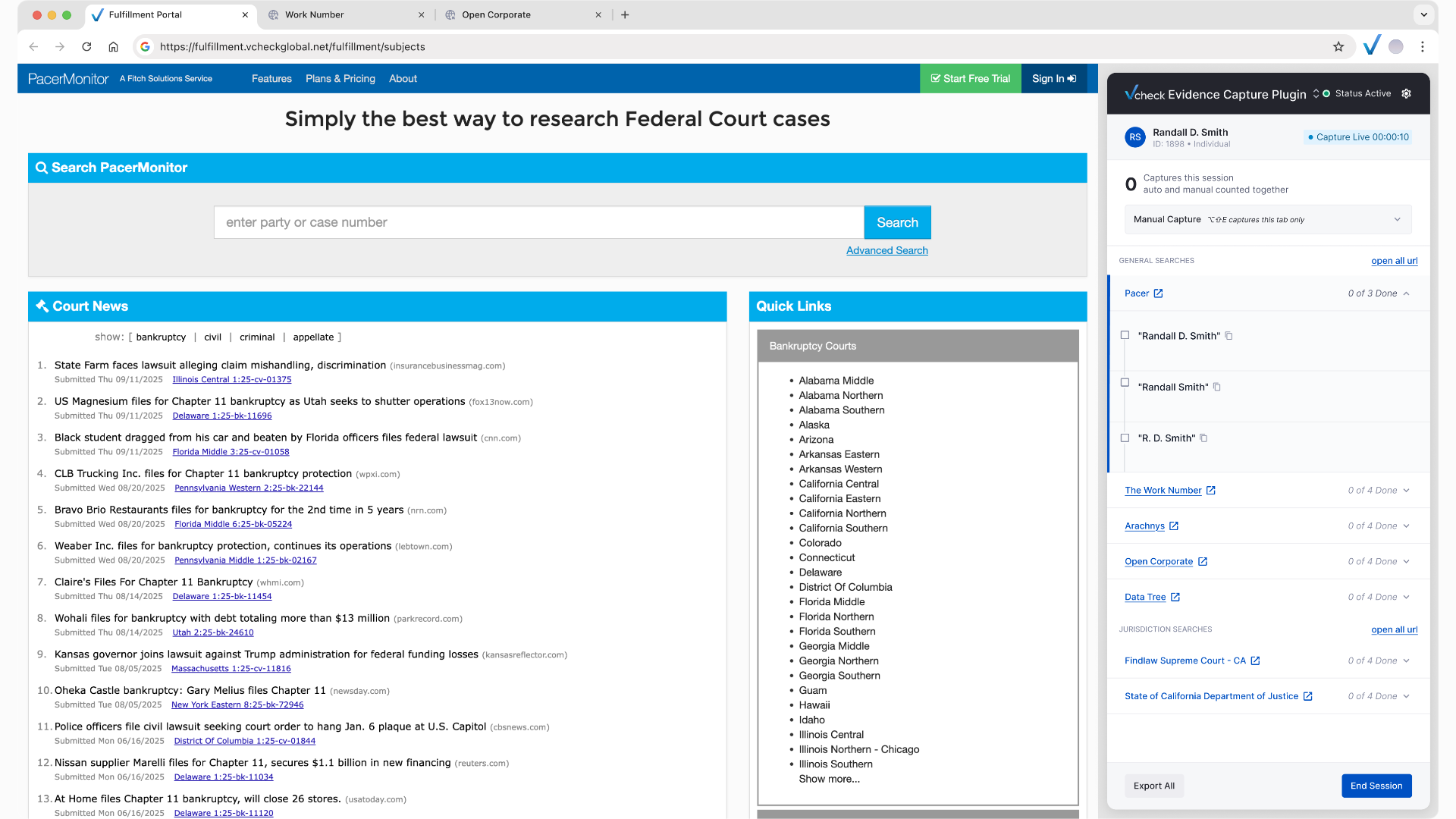Open Plans & Pricing page
The height and width of the screenshot is (819, 1456).
(x=340, y=79)
